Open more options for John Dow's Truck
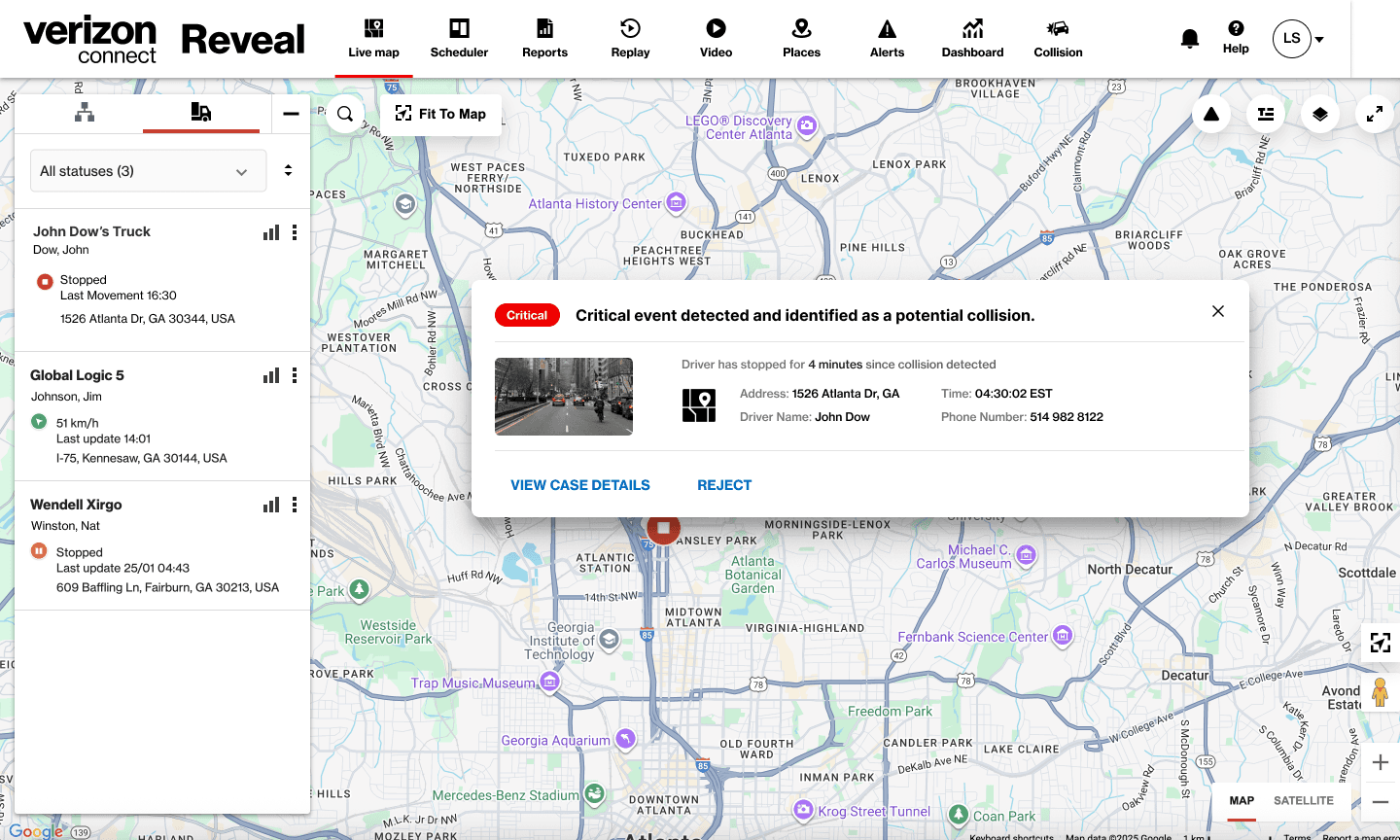The height and width of the screenshot is (840, 1400). [x=294, y=232]
